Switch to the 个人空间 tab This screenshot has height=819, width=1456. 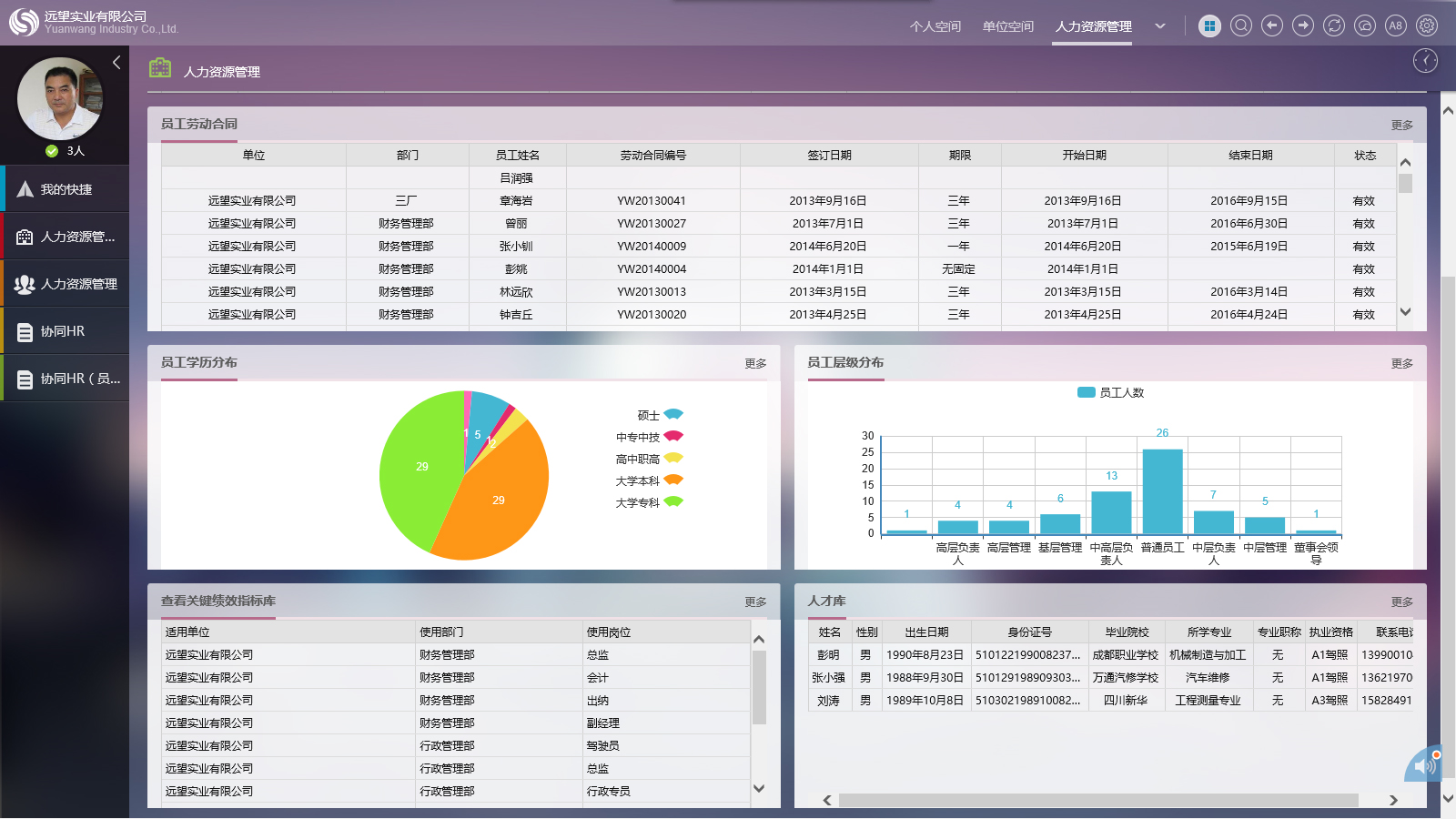point(935,26)
